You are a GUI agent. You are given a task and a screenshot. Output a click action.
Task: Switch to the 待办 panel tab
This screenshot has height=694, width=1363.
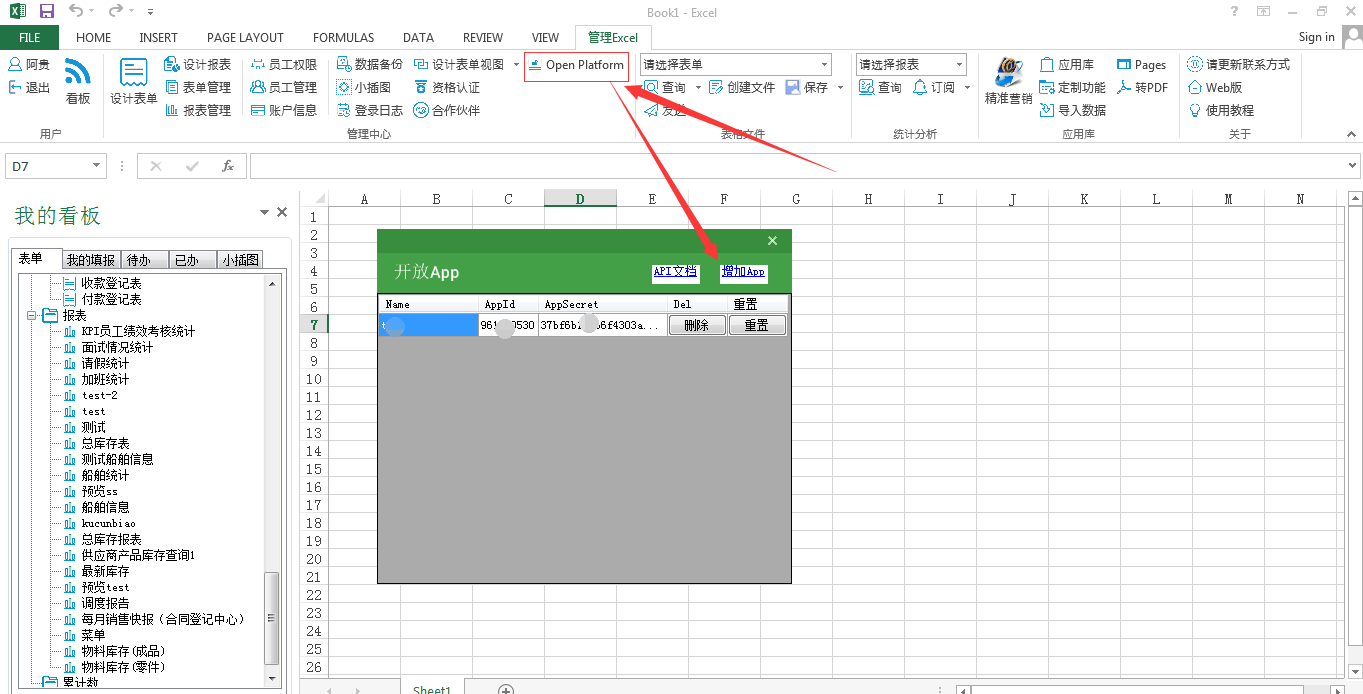click(x=144, y=260)
